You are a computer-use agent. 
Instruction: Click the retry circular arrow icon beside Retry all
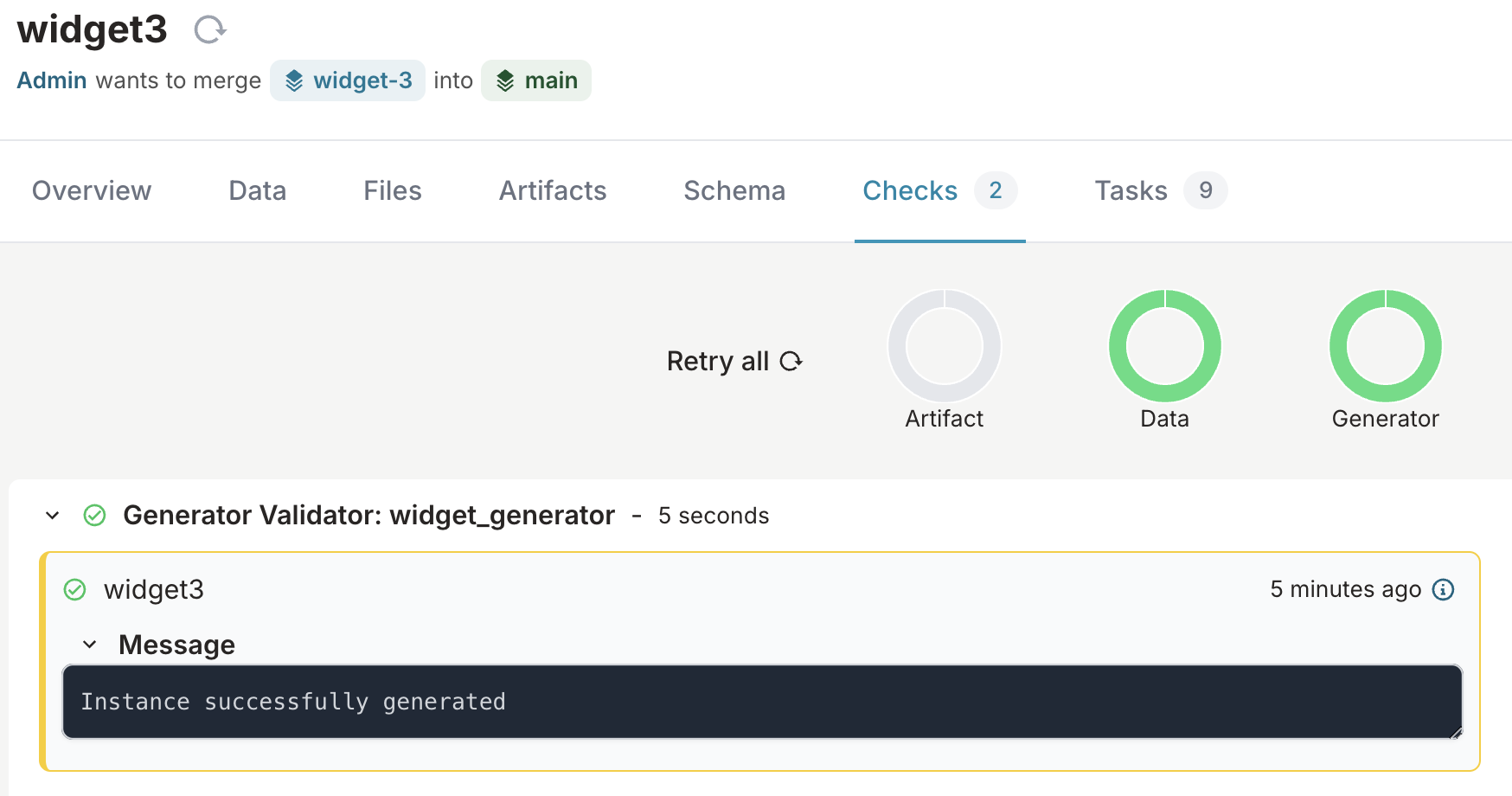(x=791, y=362)
